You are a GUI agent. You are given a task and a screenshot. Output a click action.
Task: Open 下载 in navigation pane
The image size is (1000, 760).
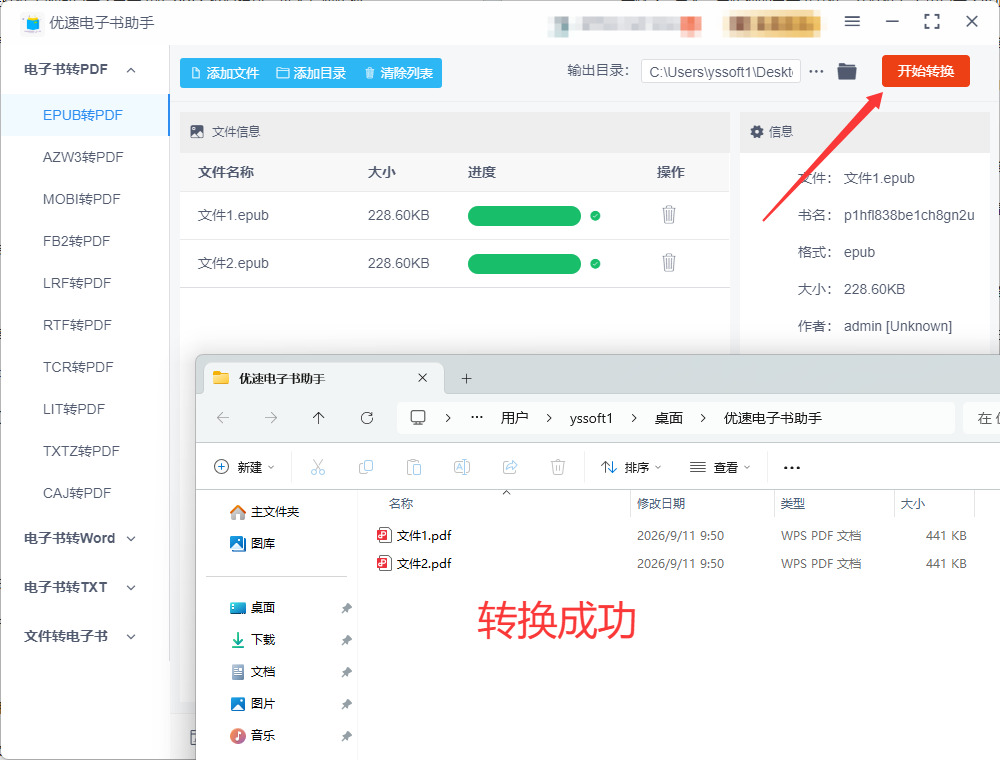(253, 639)
